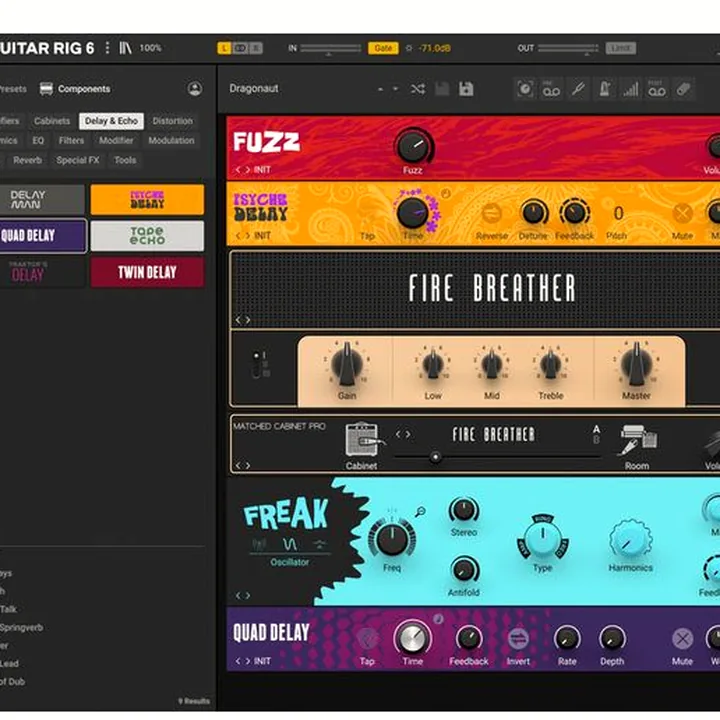
Task: Choose the Quad Delay component tile
Action: coord(43,236)
